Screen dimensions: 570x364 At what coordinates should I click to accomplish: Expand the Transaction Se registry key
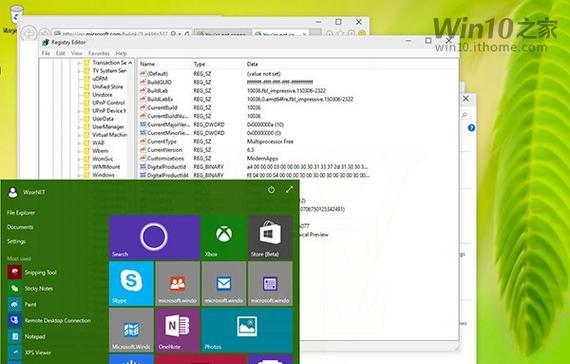(79, 63)
